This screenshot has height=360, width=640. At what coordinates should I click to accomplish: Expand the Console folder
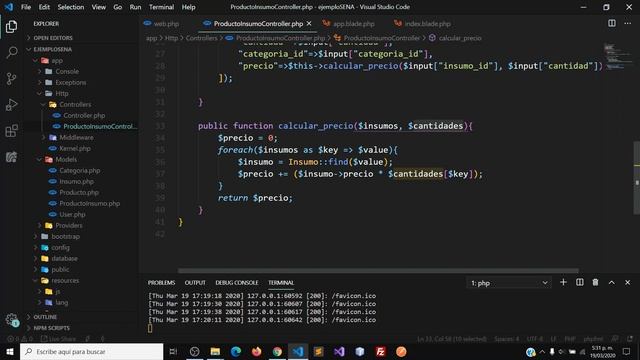(x=81, y=71)
